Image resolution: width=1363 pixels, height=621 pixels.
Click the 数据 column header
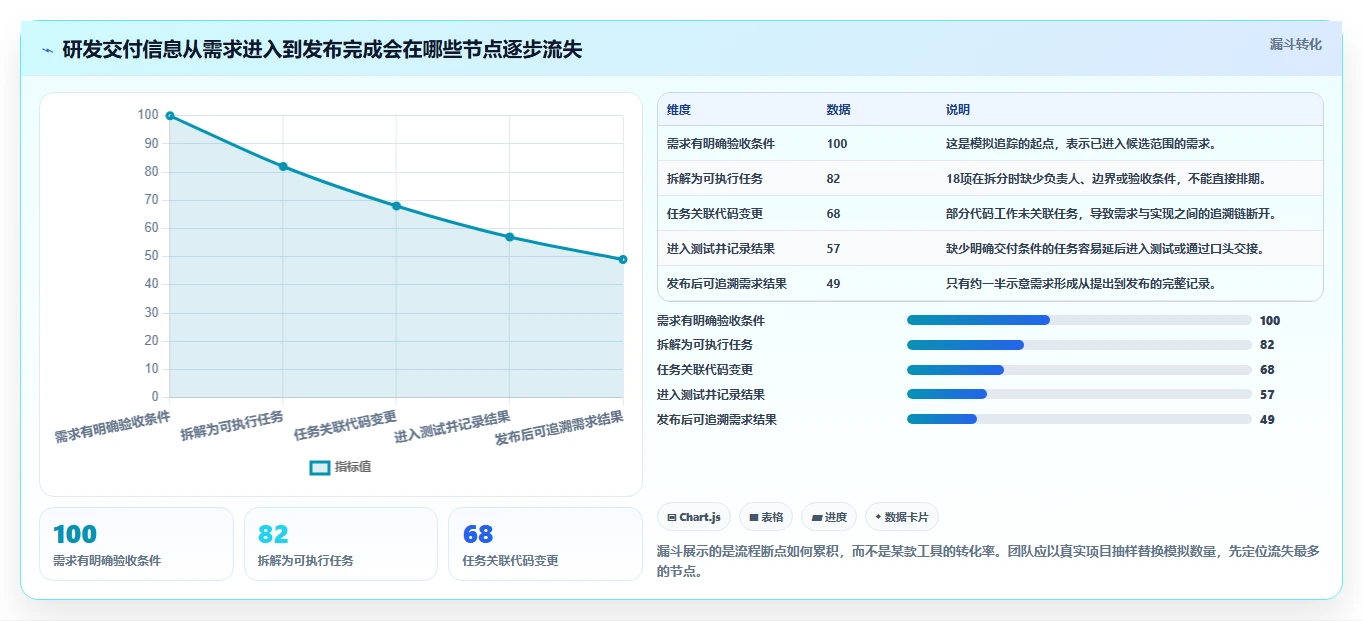839,110
